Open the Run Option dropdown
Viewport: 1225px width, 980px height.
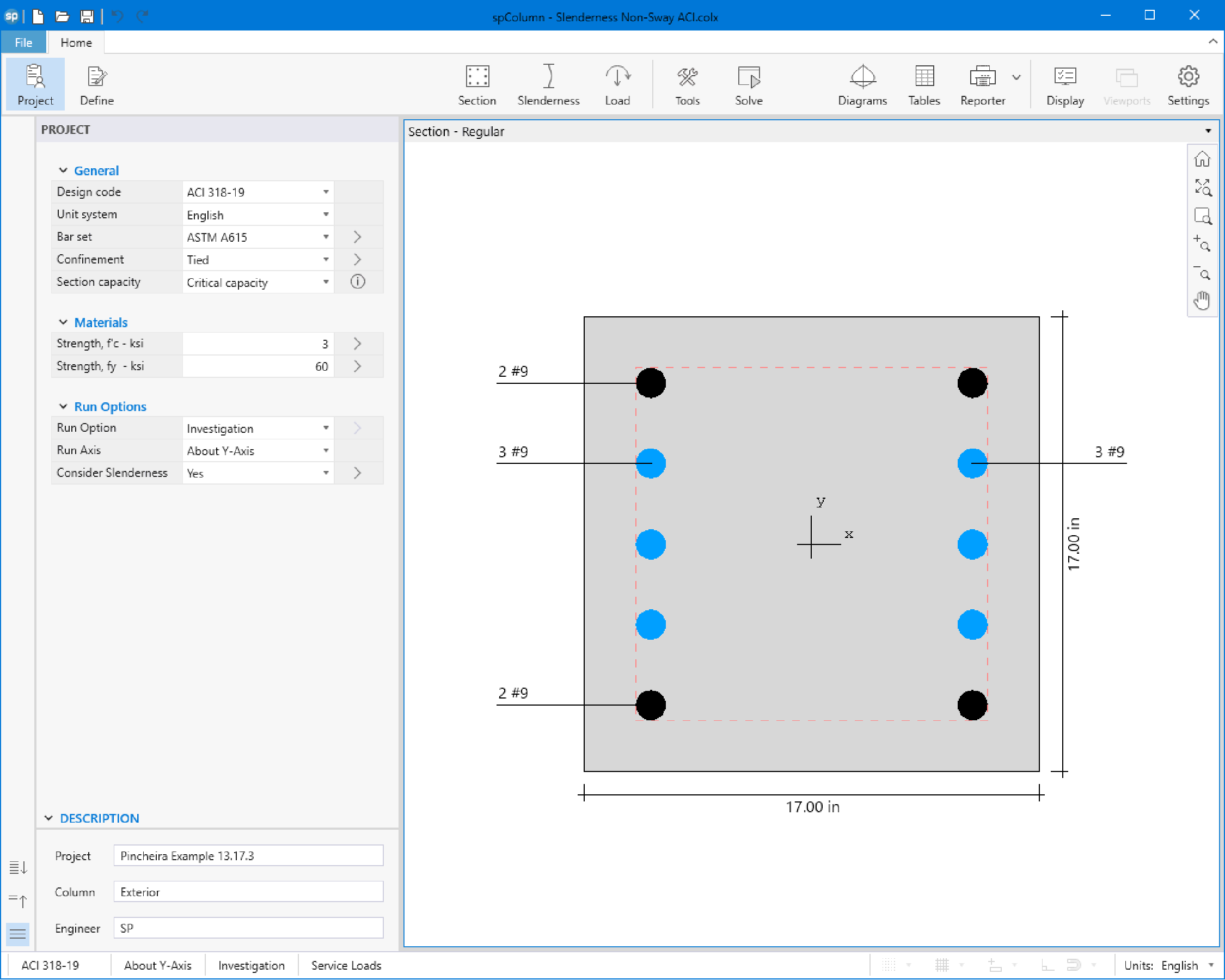click(258, 428)
